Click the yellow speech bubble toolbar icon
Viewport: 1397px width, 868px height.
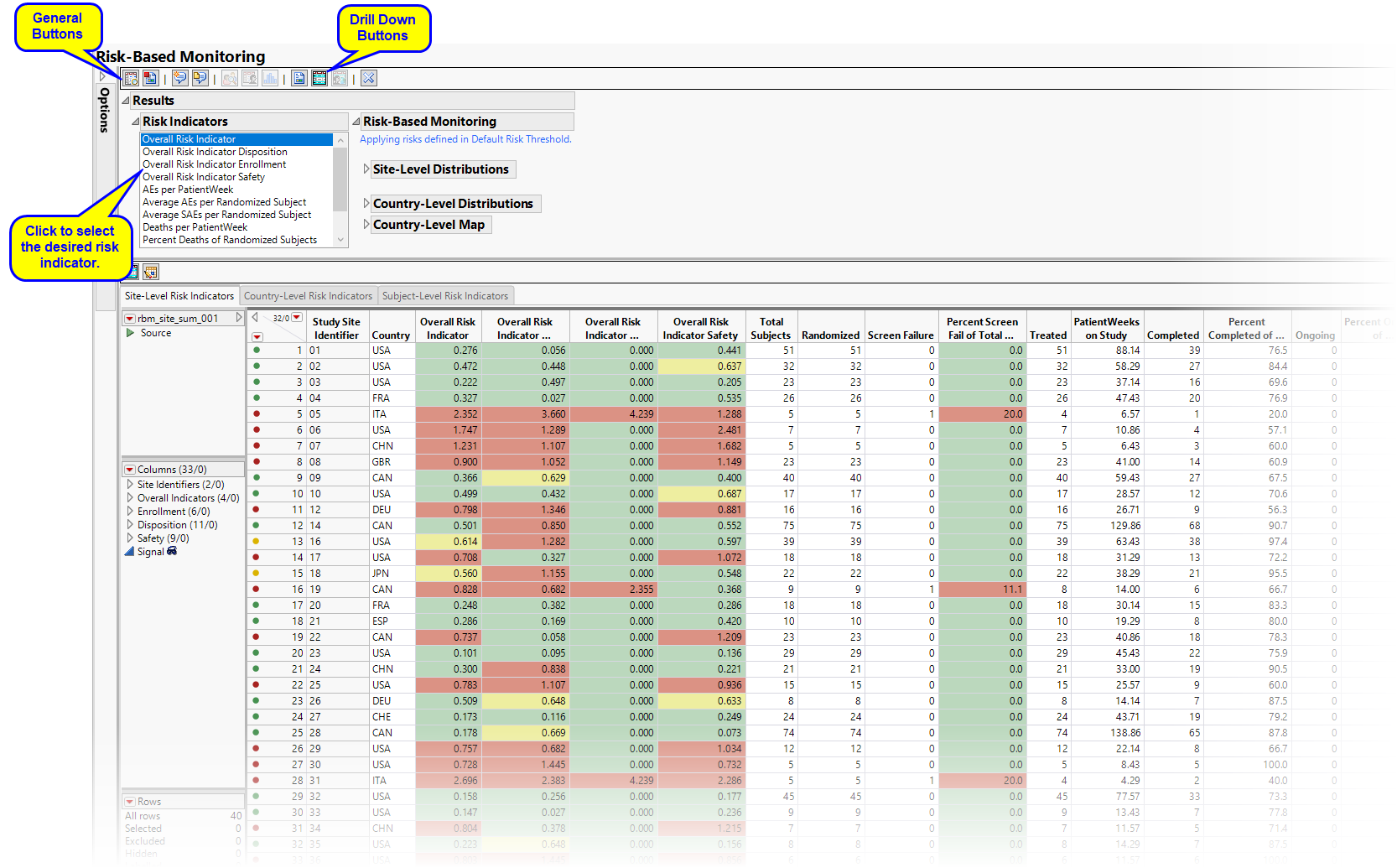coord(200,78)
